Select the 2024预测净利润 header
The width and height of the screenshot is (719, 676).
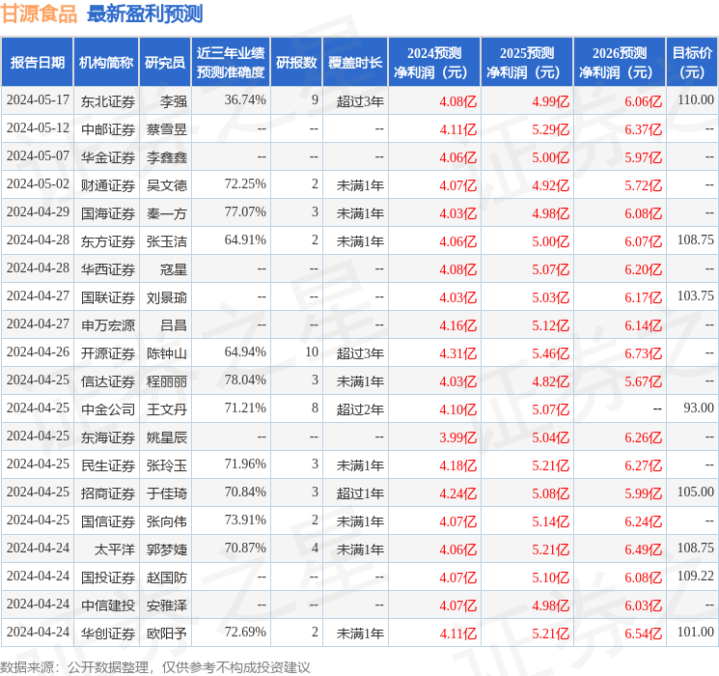point(434,62)
